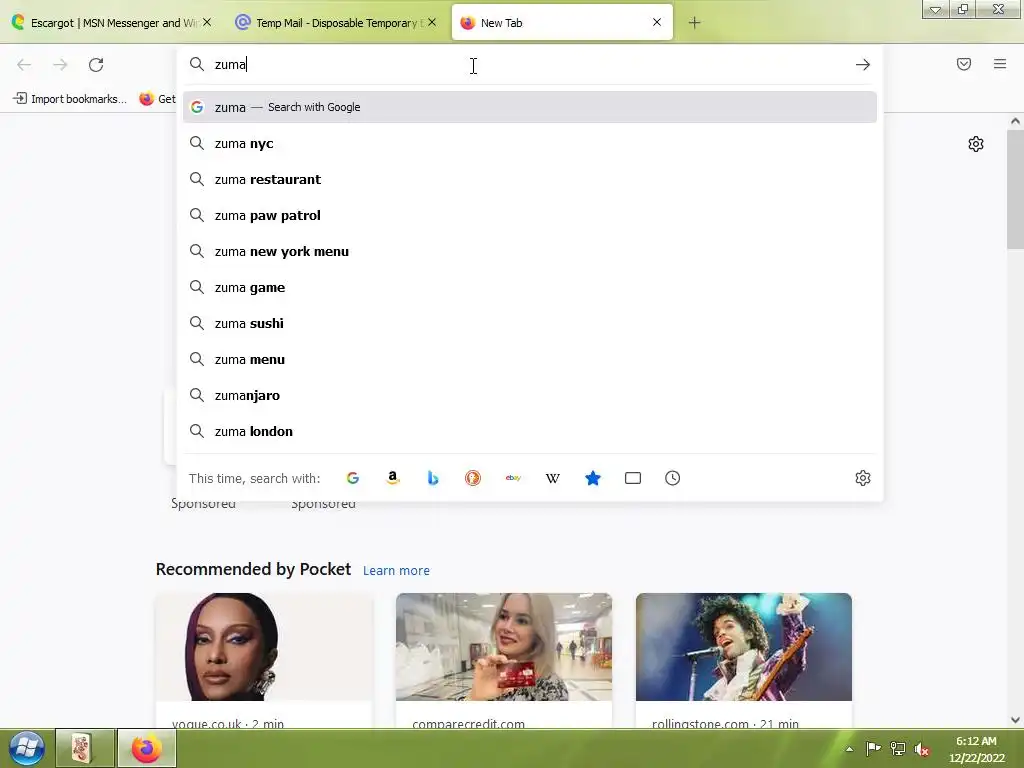This screenshot has width=1024, height=768.
Task: Search with Bing icon this time
Action: coord(432,478)
